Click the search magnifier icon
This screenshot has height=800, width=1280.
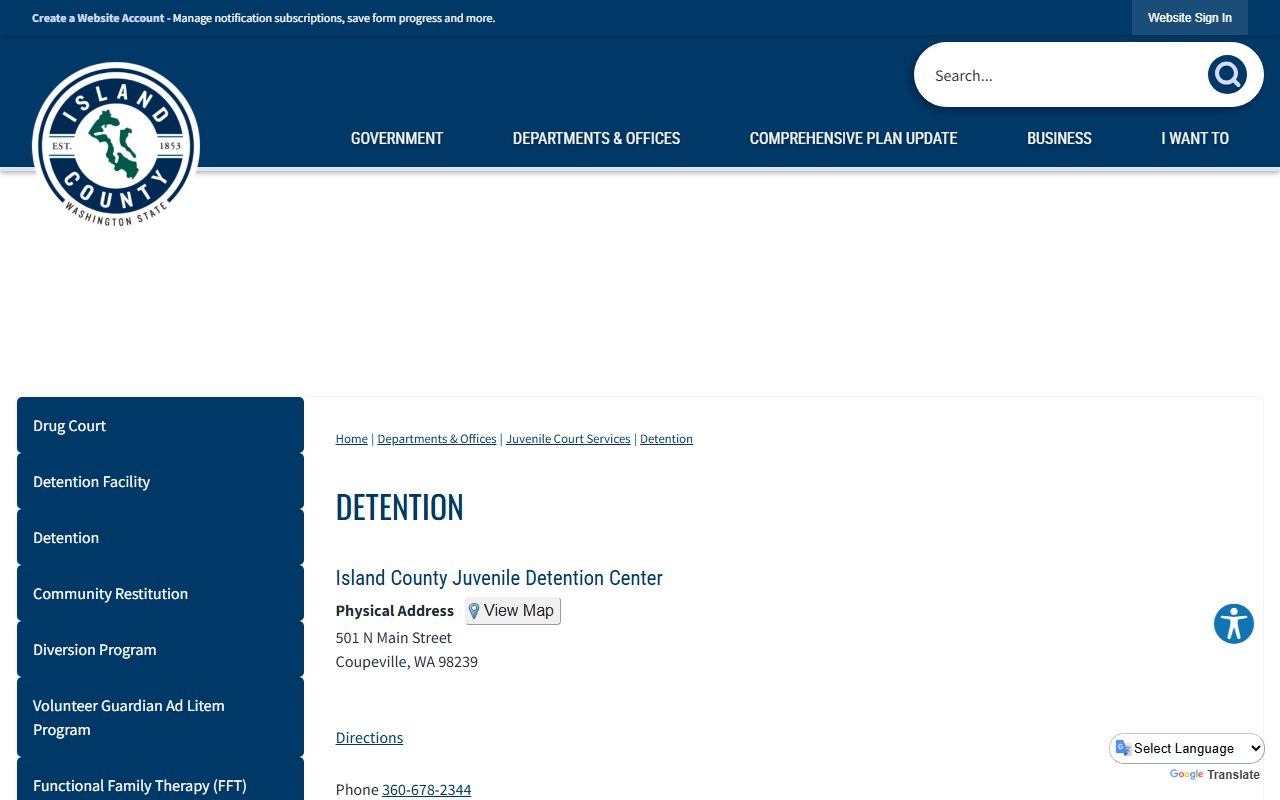[x=1227, y=75]
